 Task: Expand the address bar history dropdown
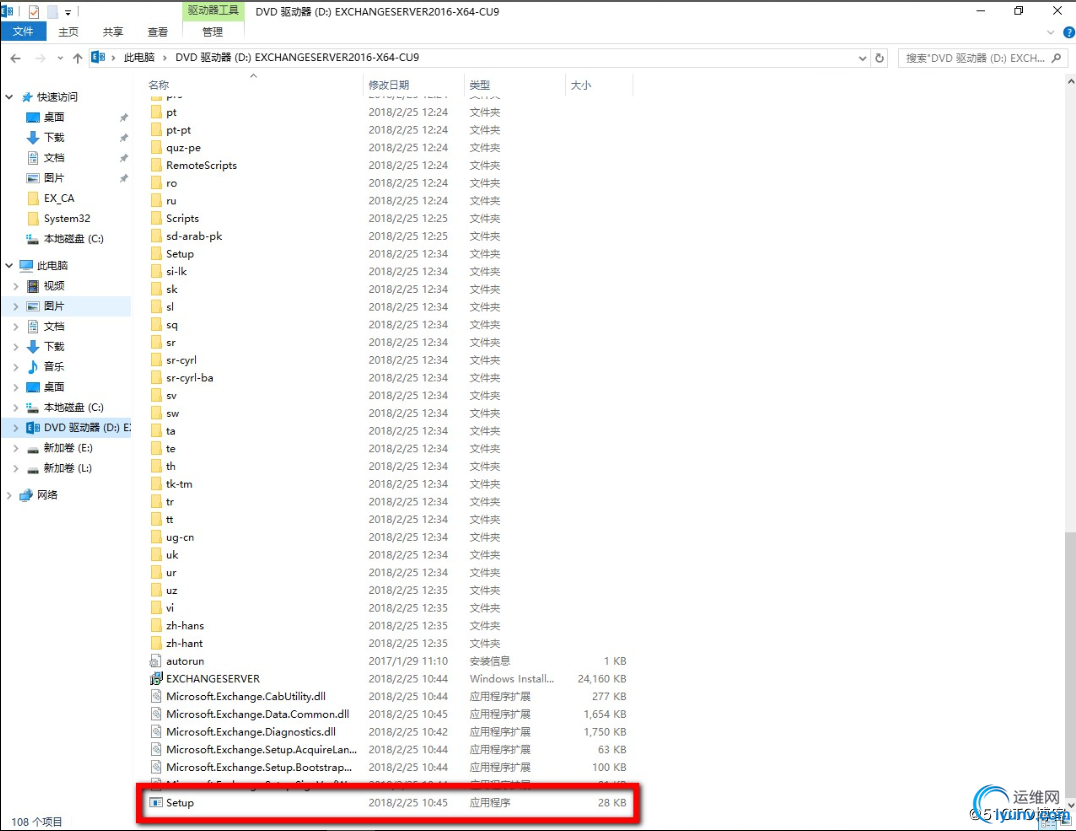pyautogui.click(x=863, y=58)
